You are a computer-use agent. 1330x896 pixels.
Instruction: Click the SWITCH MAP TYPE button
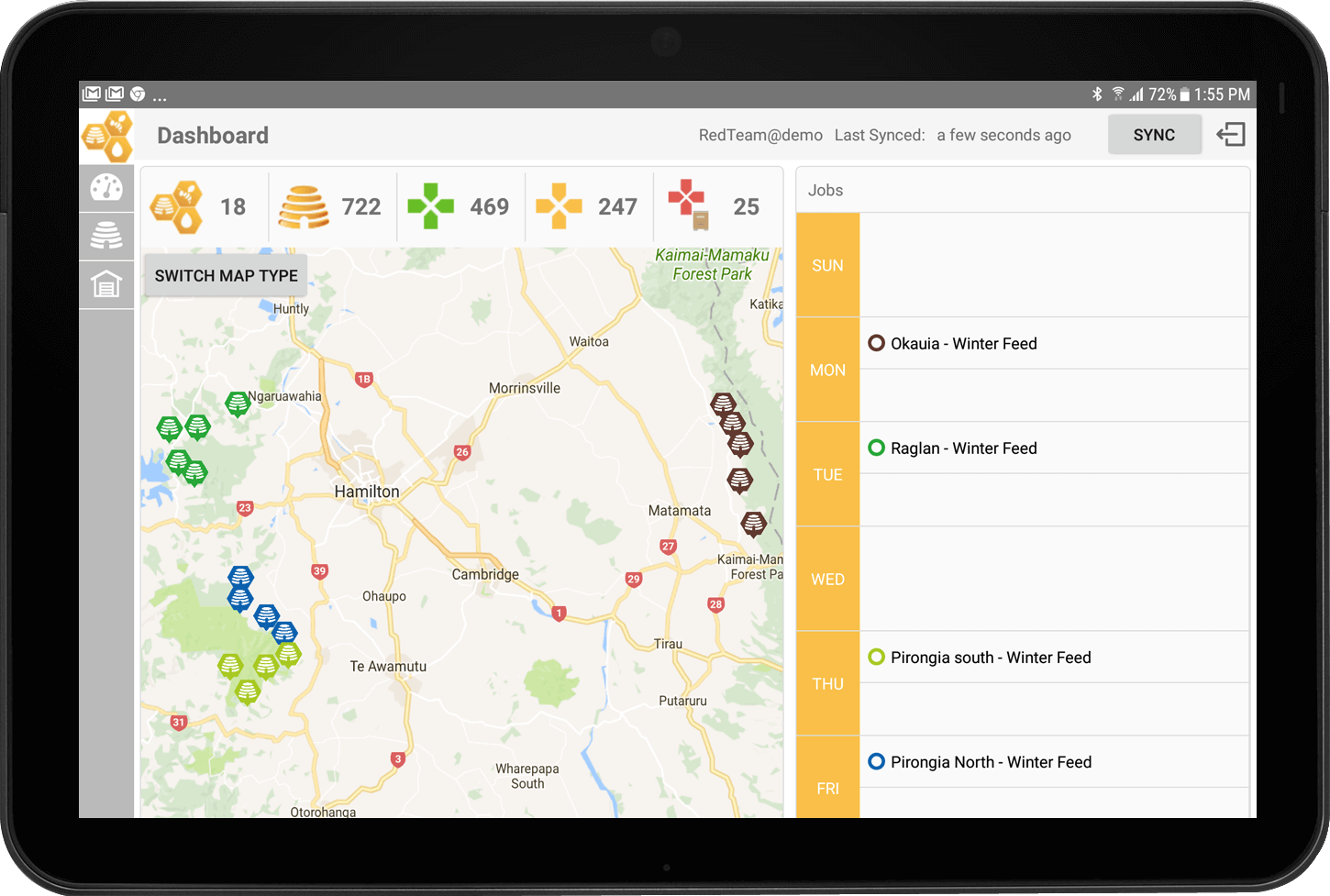tap(225, 275)
